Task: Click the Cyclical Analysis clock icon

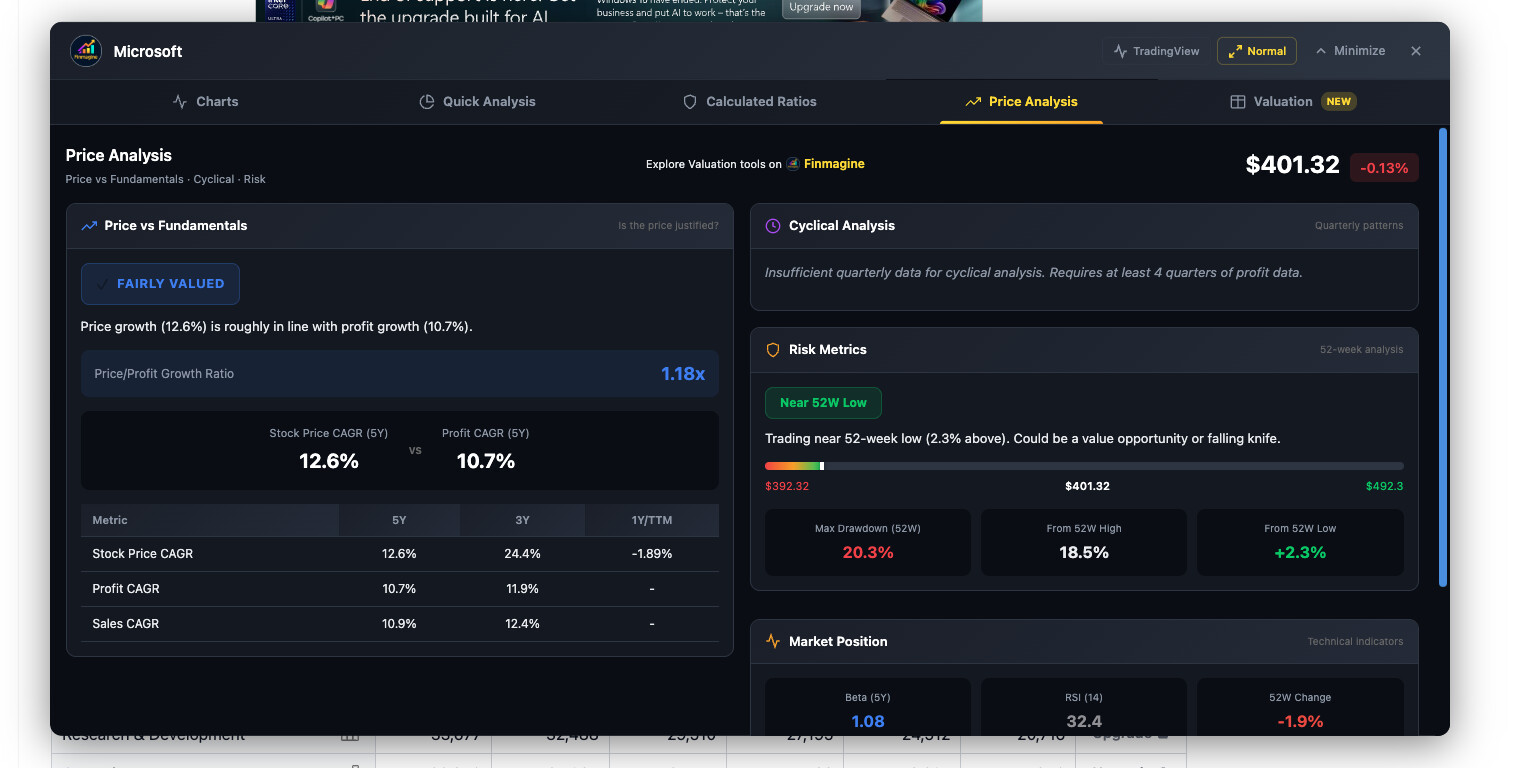Action: click(773, 226)
